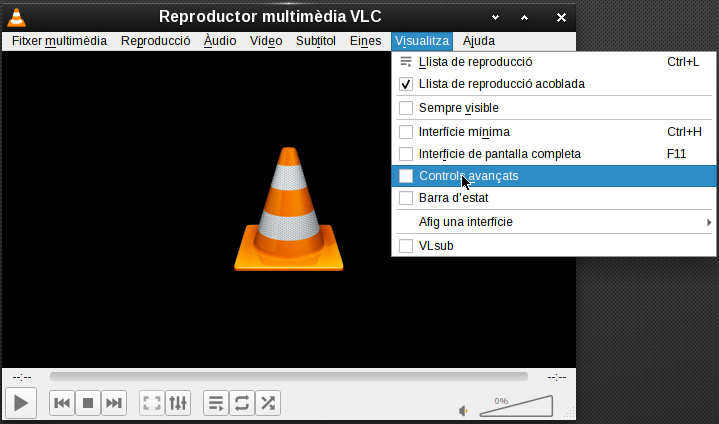Toggle the VLsub checkbox
This screenshot has height=424, width=719.
coord(406,246)
